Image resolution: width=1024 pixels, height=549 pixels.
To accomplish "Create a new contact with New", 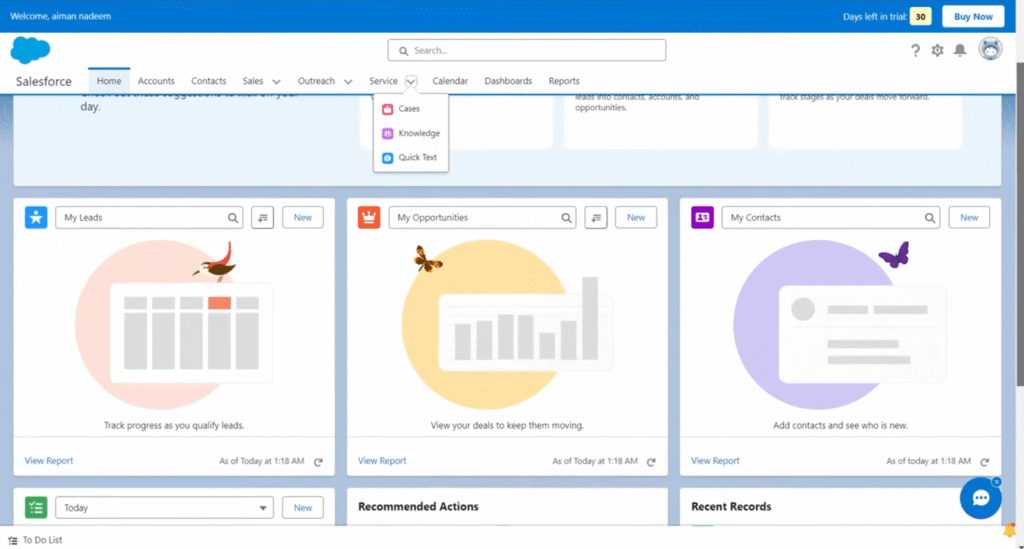I will tap(969, 217).
